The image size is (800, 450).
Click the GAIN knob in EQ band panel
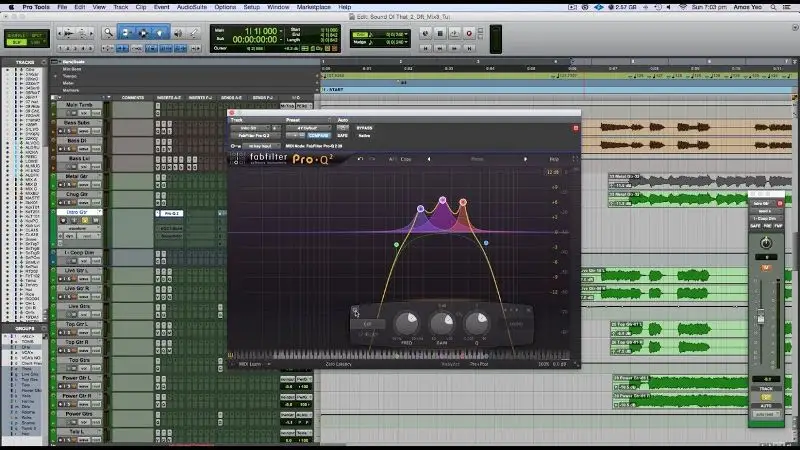pyautogui.click(x=441, y=322)
